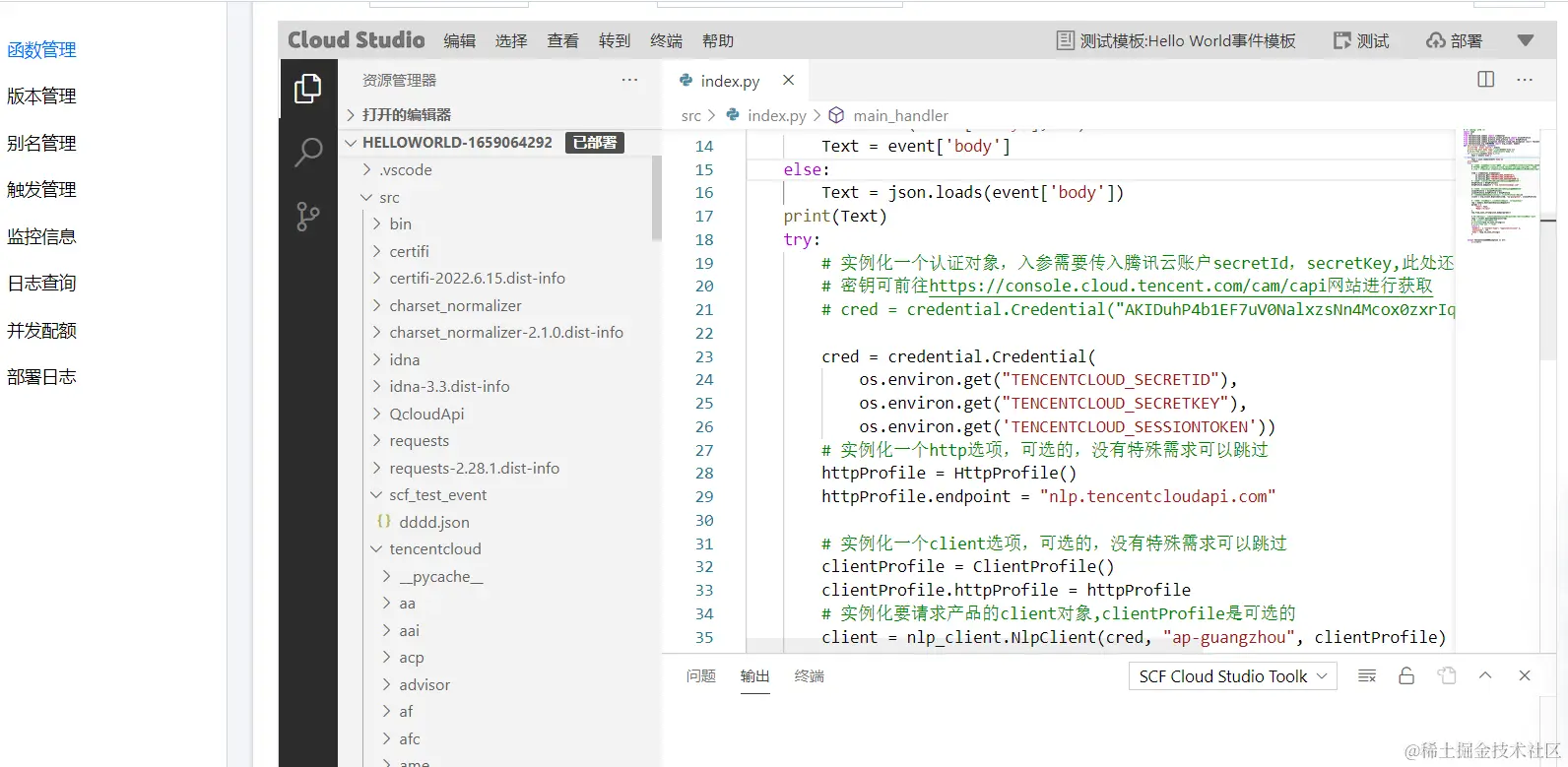Close the index.py editor tab
This screenshot has width=1568, height=767.
[788, 80]
